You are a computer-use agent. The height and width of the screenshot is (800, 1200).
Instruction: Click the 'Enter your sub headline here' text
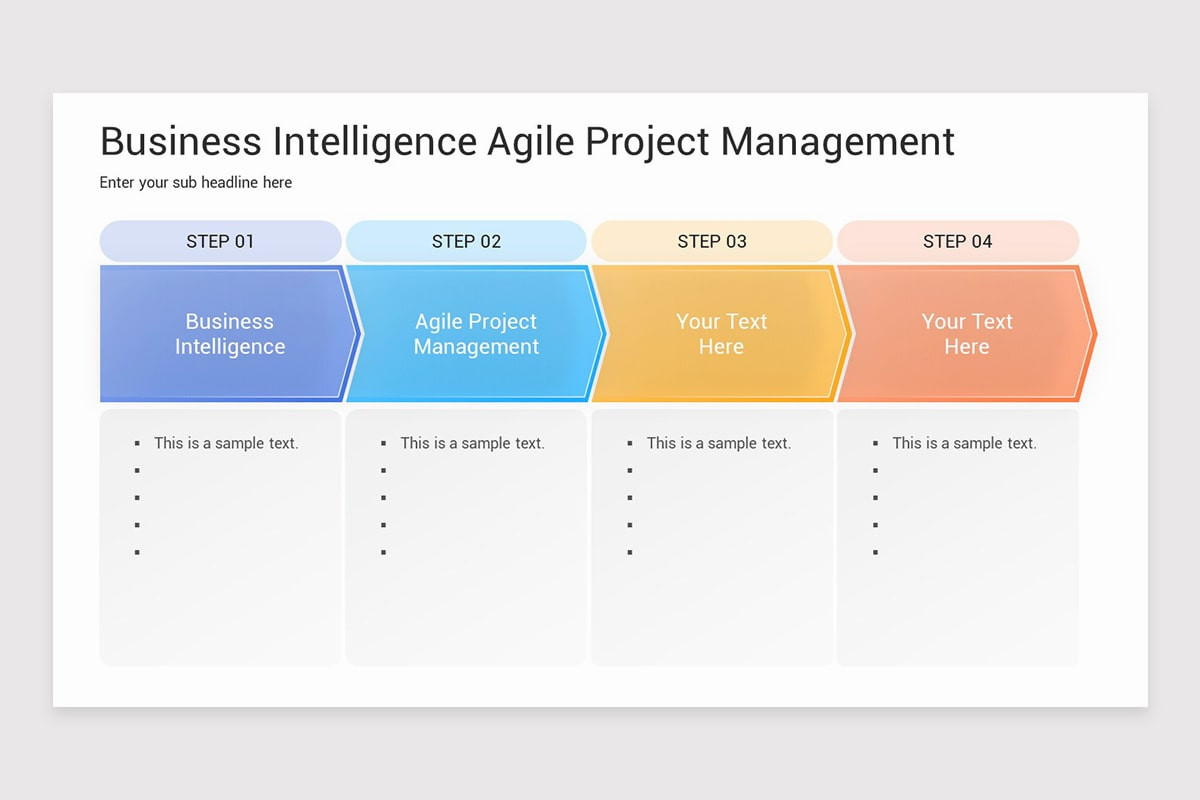[x=196, y=183]
